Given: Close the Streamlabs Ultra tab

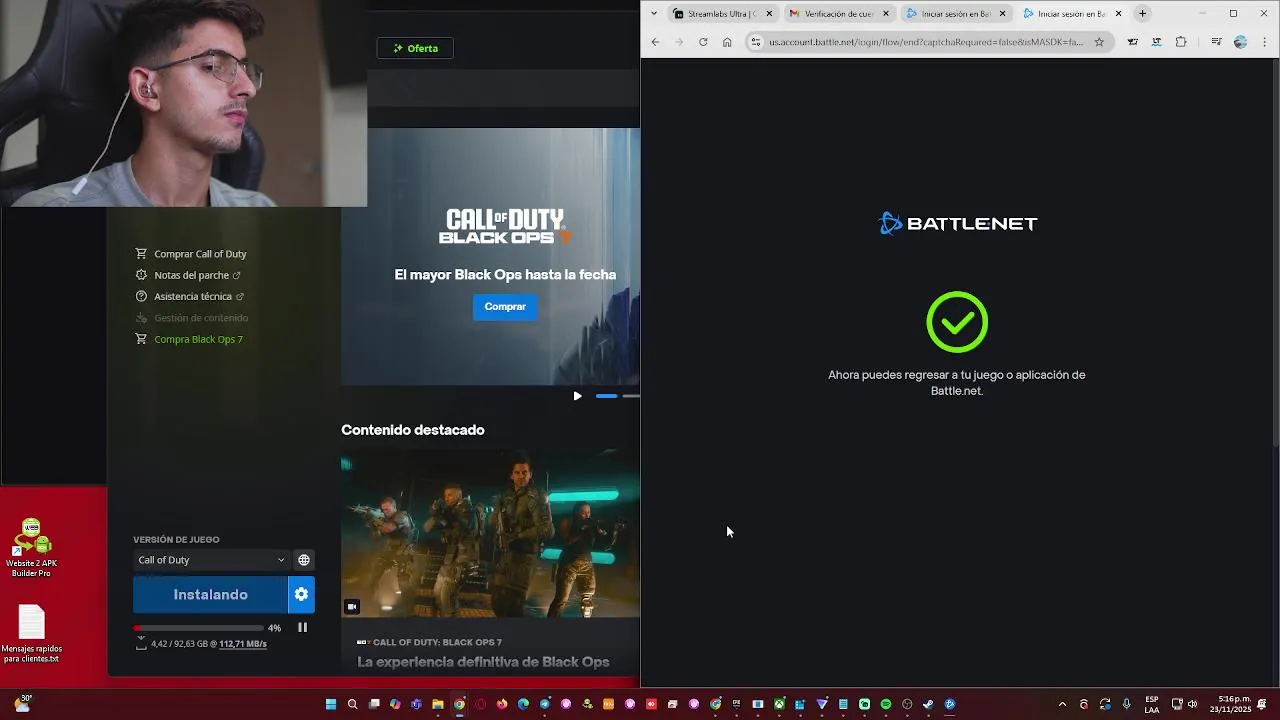Looking at the screenshot, I should click(769, 14).
